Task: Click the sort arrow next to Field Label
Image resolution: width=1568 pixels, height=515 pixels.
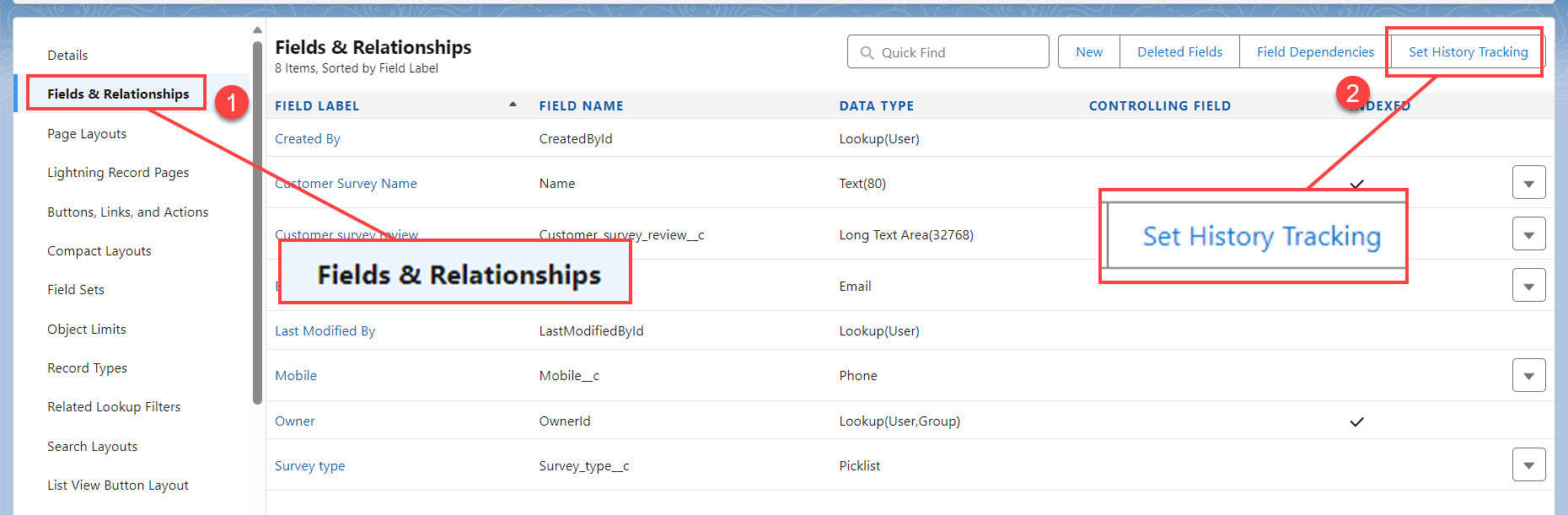Action: [x=513, y=105]
